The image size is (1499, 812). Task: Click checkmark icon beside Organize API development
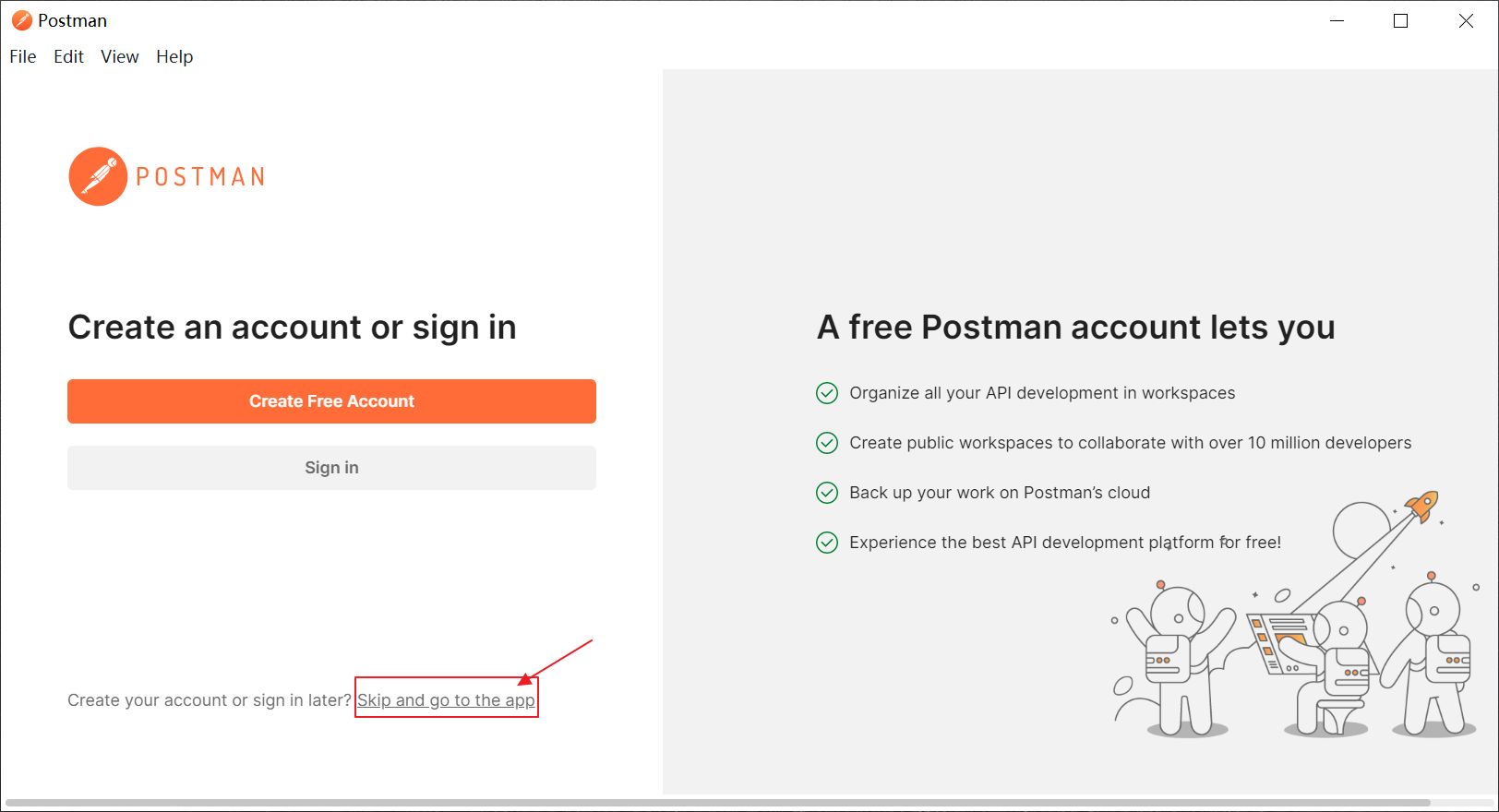(827, 393)
